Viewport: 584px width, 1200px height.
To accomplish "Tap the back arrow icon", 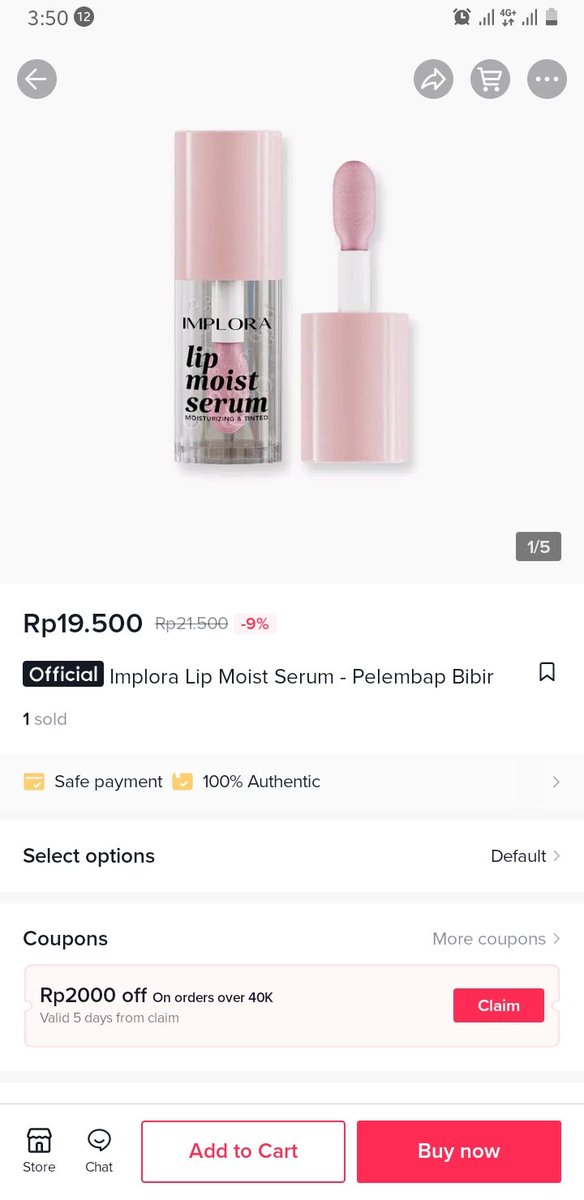I will 37,79.
